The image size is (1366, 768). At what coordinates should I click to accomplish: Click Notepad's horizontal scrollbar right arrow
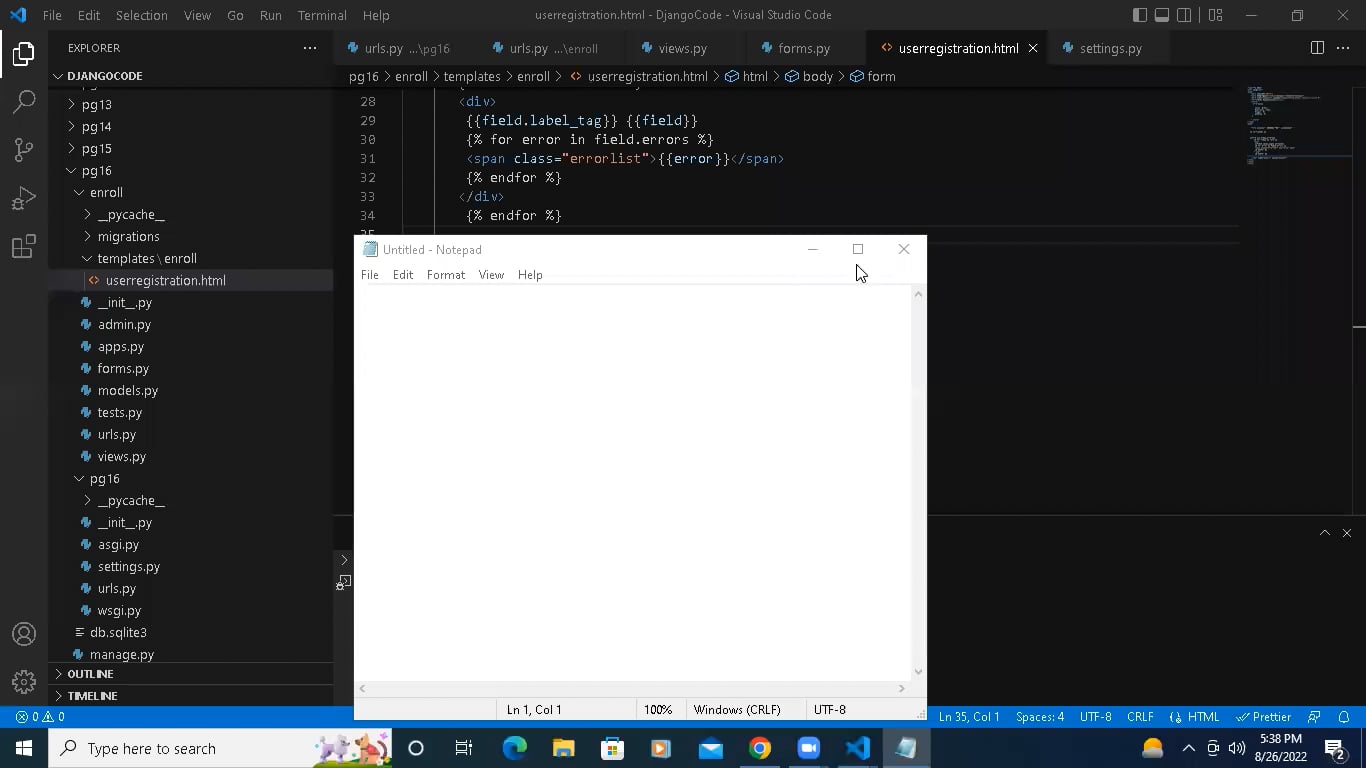(x=901, y=688)
